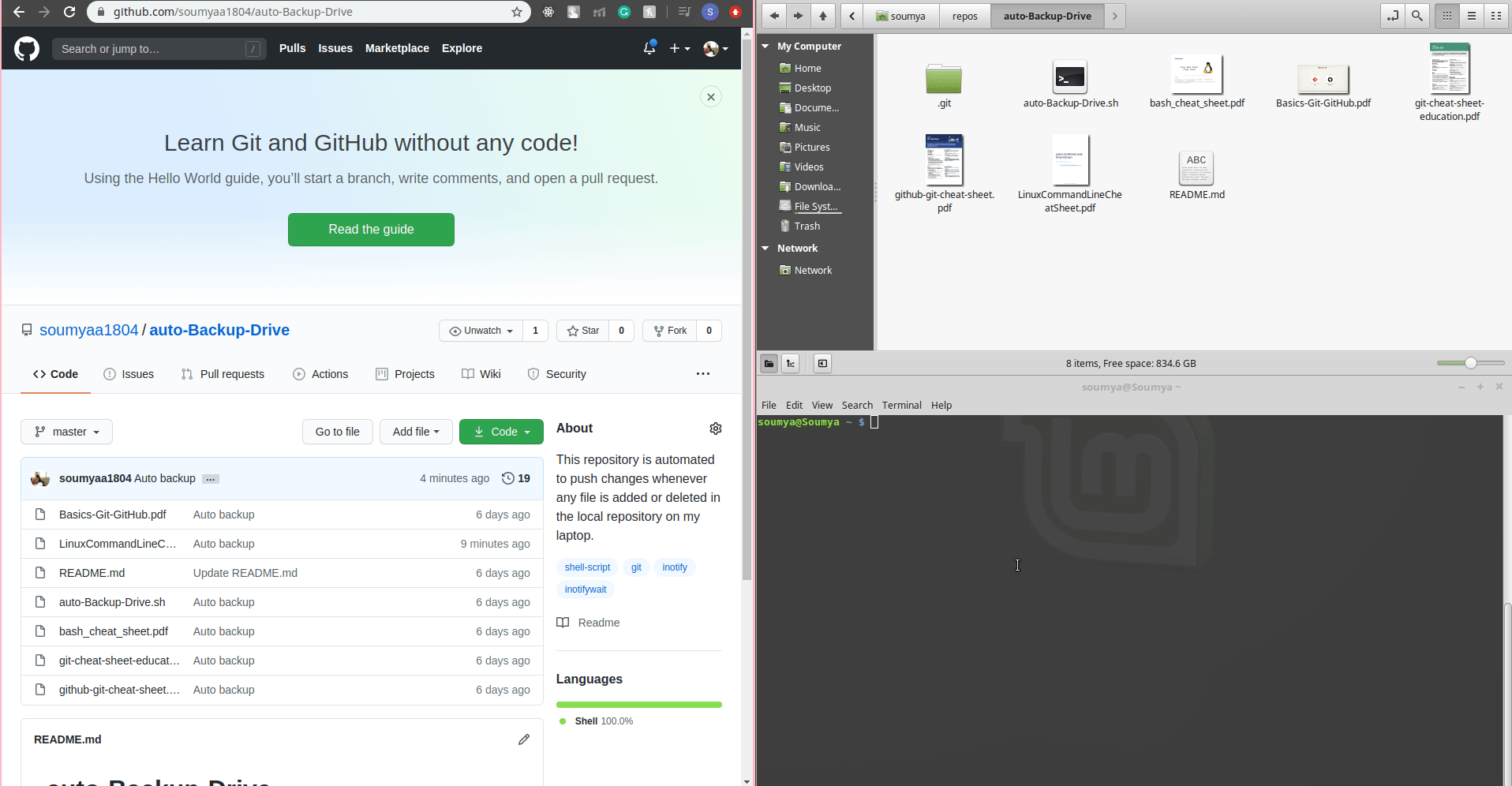Image resolution: width=1512 pixels, height=786 pixels.
Task: Open the master branch dropdown
Action: tap(66, 432)
